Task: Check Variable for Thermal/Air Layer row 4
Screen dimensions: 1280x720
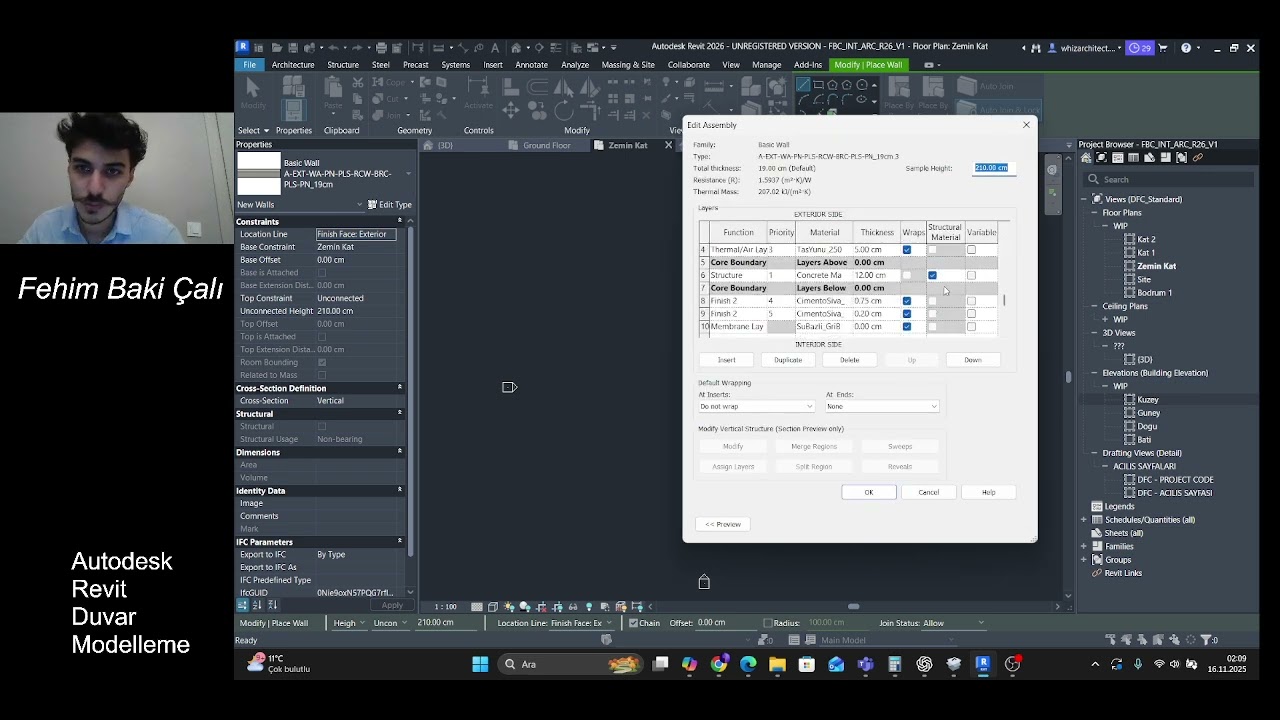Action: click(971, 250)
